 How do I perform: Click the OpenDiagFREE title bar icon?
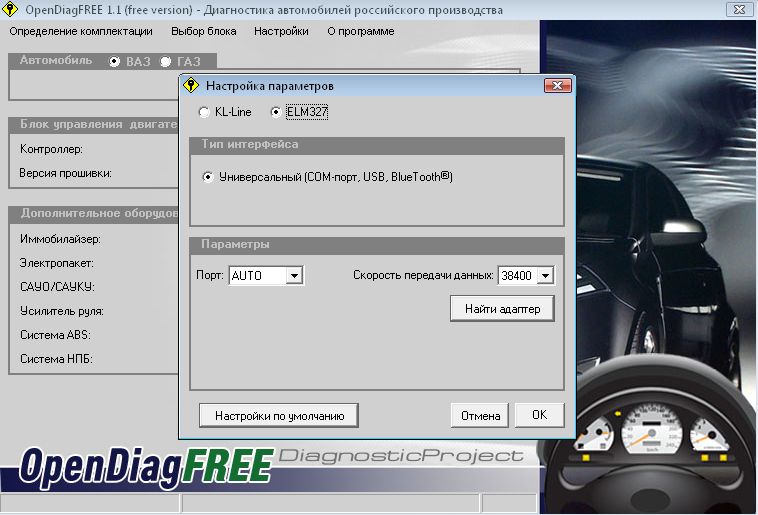coord(10,10)
